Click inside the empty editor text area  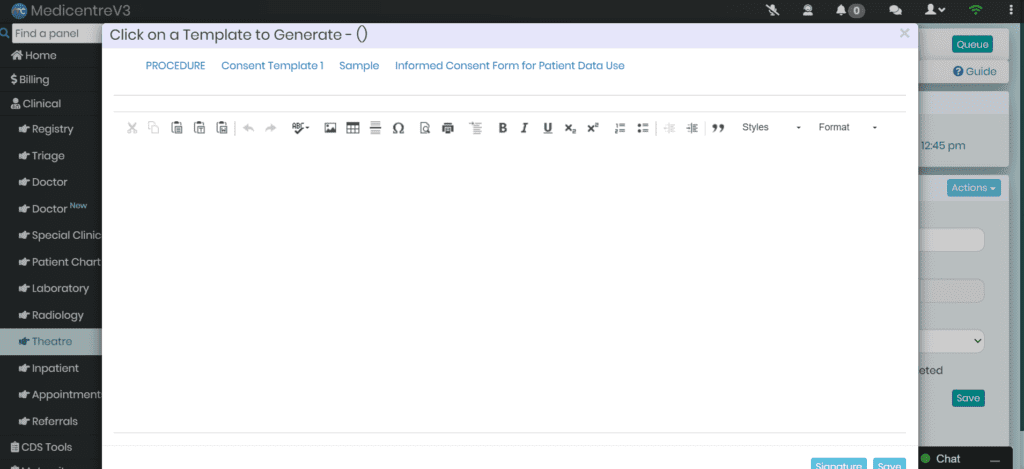(x=509, y=284)
